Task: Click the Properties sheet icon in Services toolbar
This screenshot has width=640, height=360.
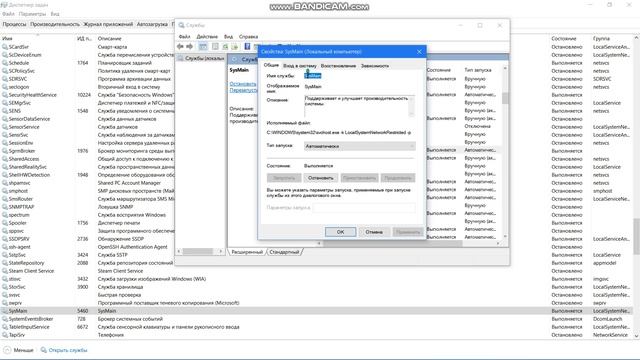Action: 215,47
